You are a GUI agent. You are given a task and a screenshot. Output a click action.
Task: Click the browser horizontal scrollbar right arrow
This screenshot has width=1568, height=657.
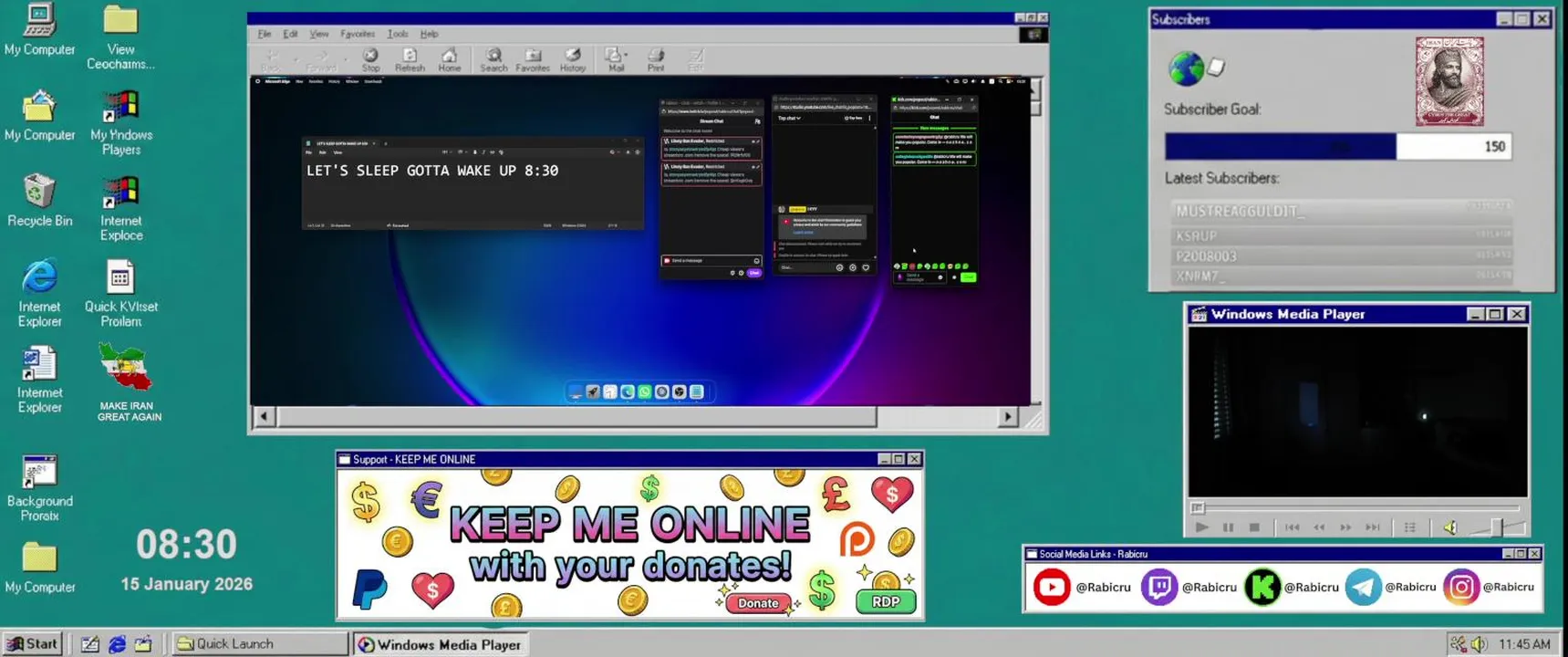click(1007, 417)
